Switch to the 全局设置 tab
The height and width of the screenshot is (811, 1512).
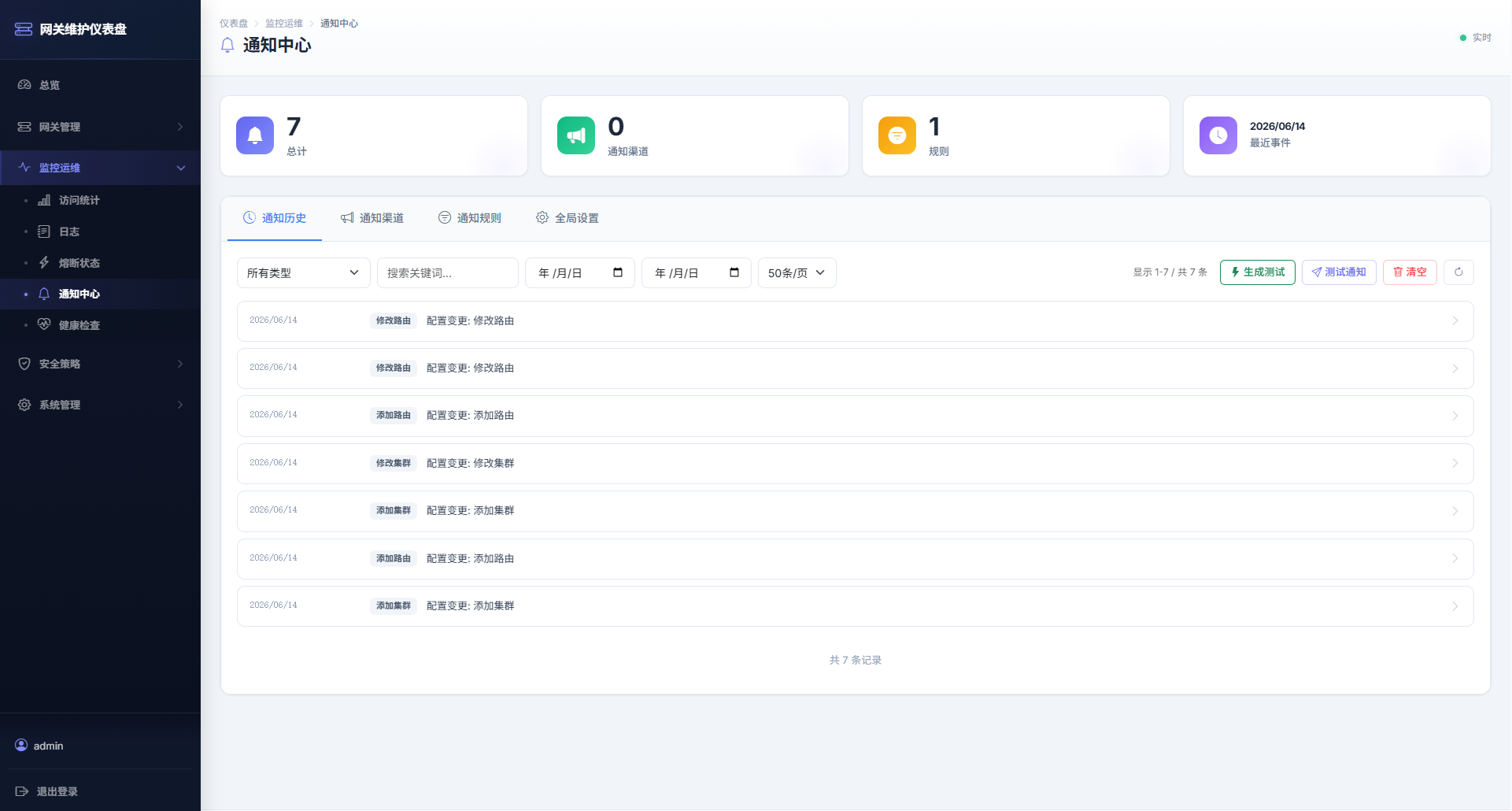coord(567,218)
